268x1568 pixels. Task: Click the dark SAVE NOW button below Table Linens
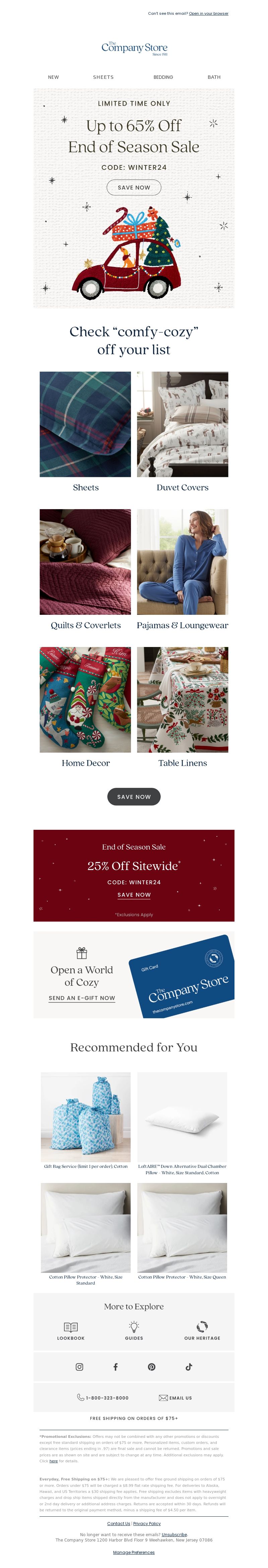[134, 796]
